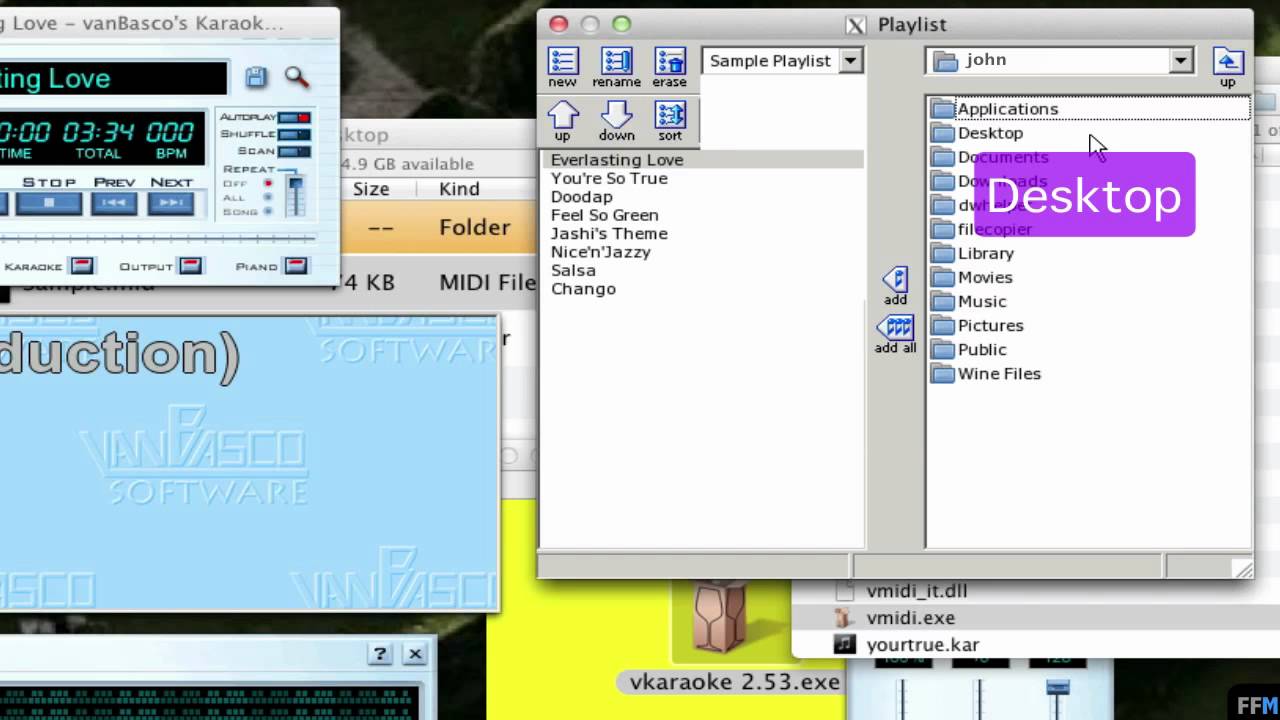Set Repeat to Song
The height and width of the screenshot is (720, 1280).
pyautogui.click(x=267, y=211)
